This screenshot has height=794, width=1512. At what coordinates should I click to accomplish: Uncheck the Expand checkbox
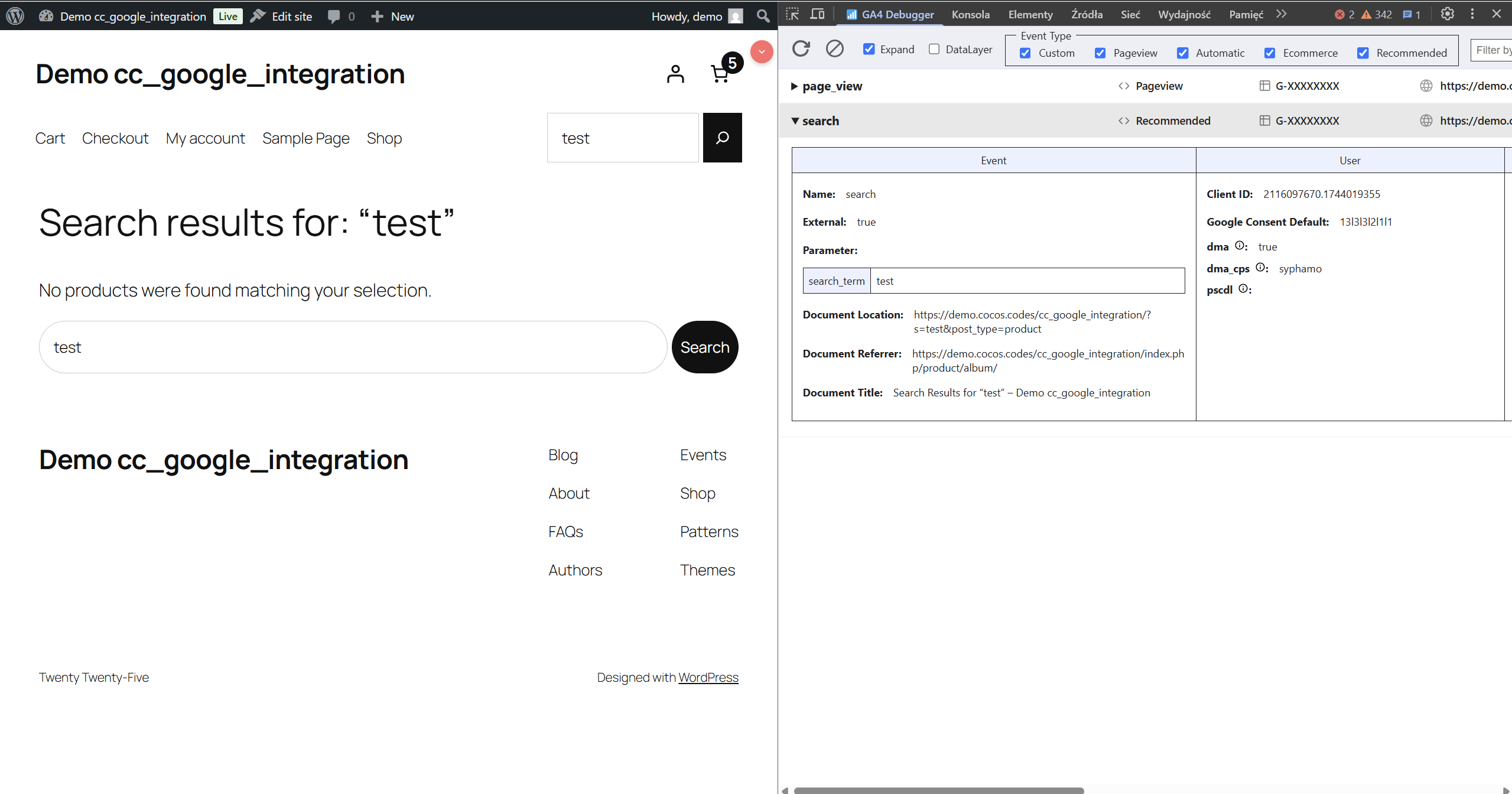click(869, 49)
